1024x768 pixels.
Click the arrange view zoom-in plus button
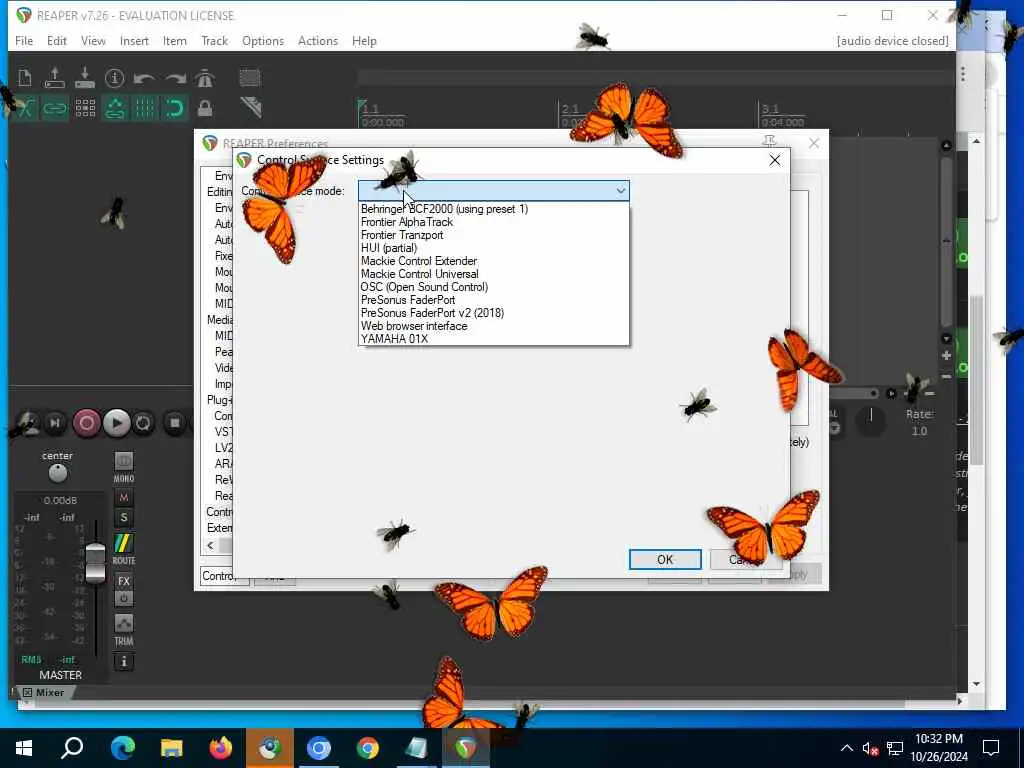click(x=946, y=355)
